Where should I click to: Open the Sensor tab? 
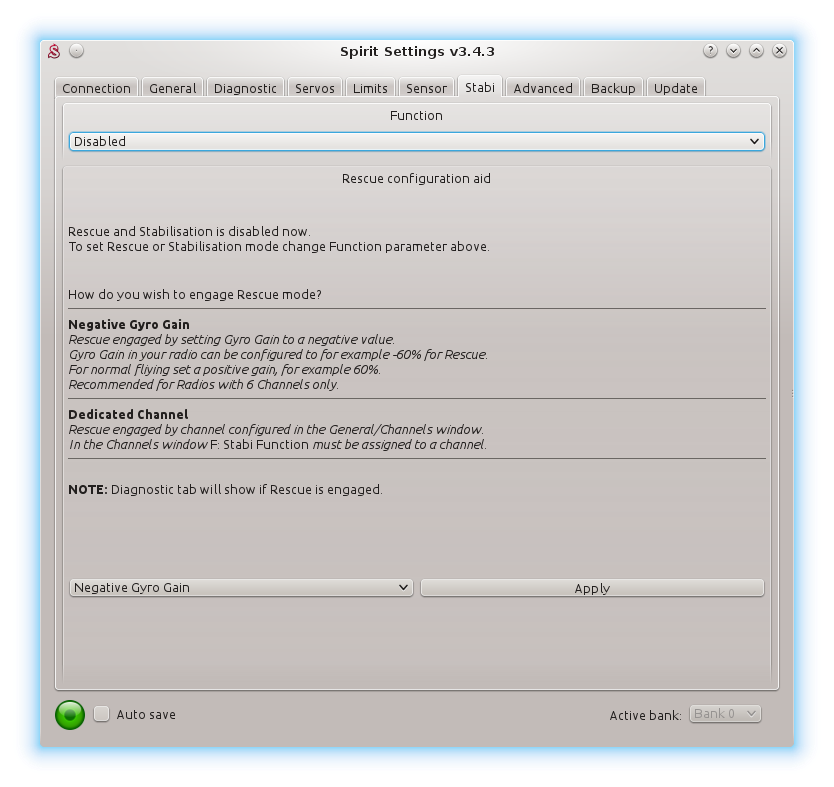click(x=426, y=88)
